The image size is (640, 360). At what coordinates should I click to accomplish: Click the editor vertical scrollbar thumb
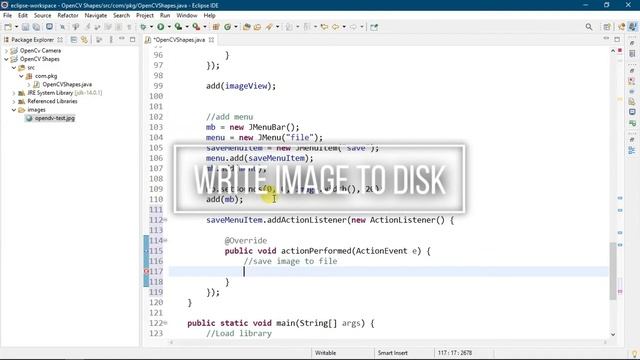(613, 271)
